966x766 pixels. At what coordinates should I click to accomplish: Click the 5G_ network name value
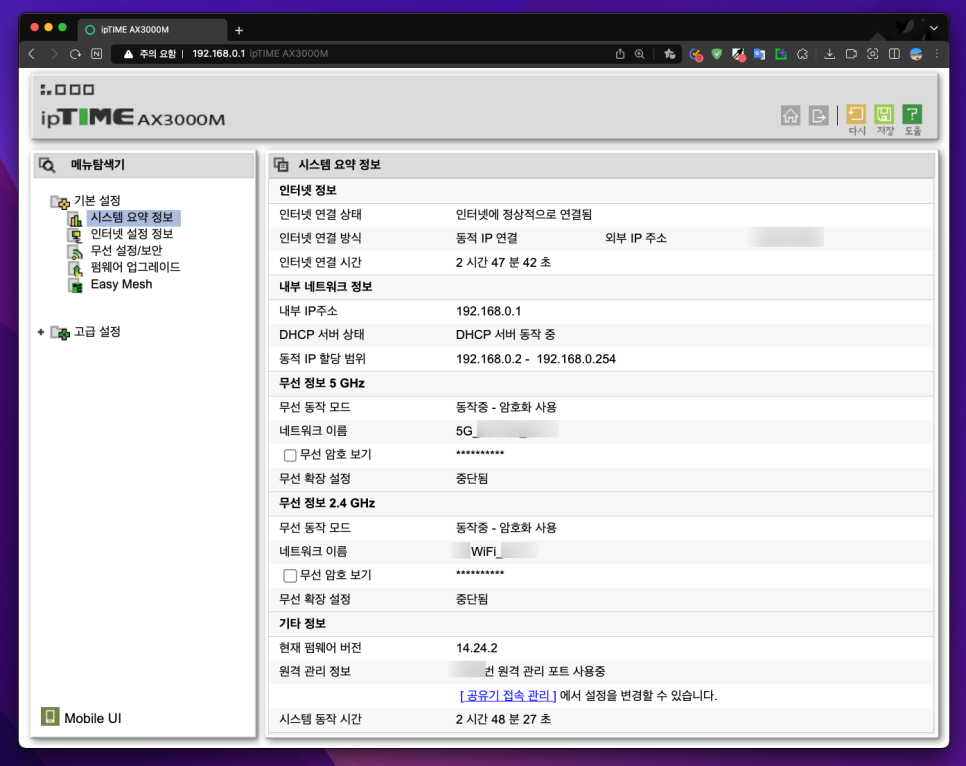(x=507, y=431)
